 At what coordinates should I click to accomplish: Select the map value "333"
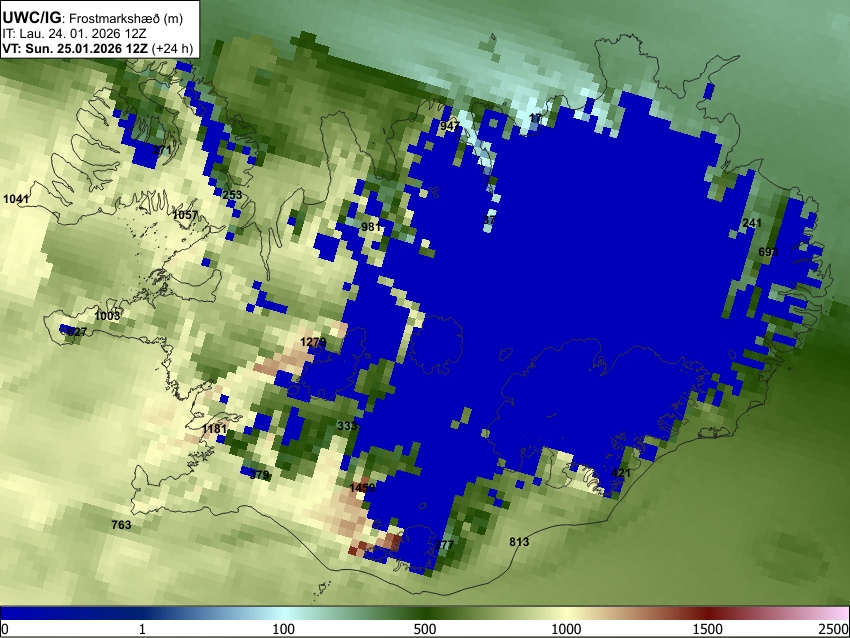point(347,426)
